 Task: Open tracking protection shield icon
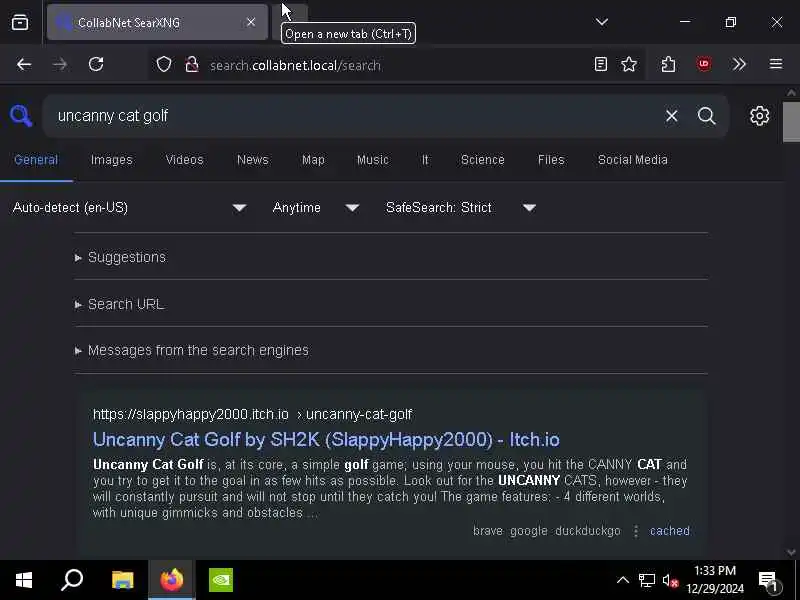click(x=164, y=65)
